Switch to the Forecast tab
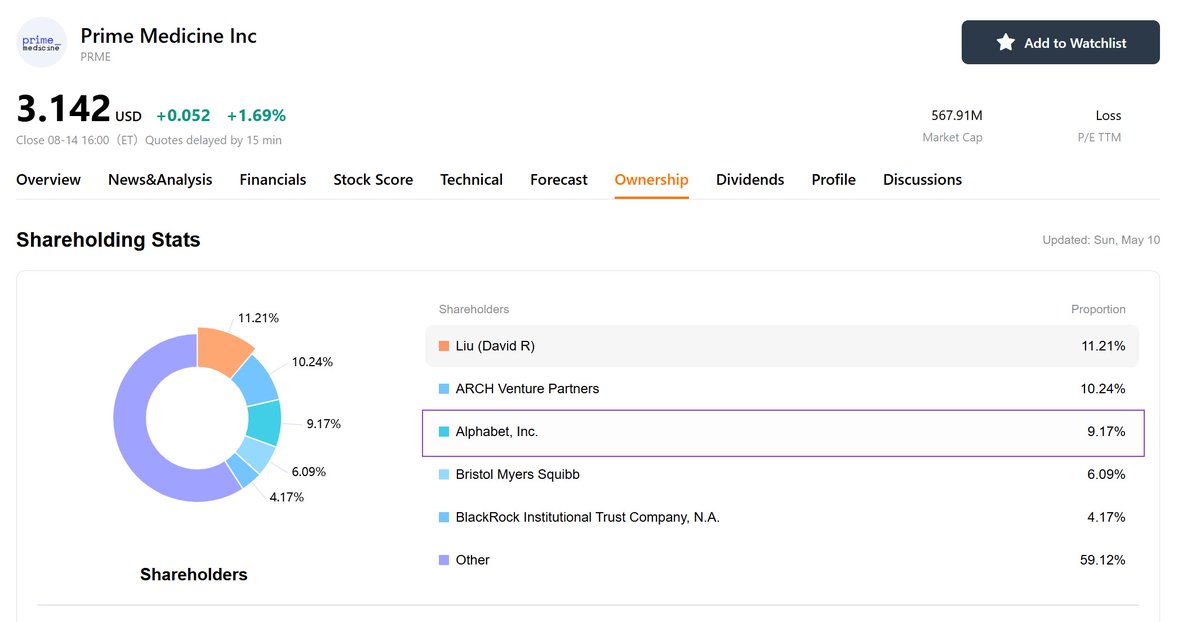Image resolution: width=1200 pixels, height=622 pixels. [x=559, y=180]
